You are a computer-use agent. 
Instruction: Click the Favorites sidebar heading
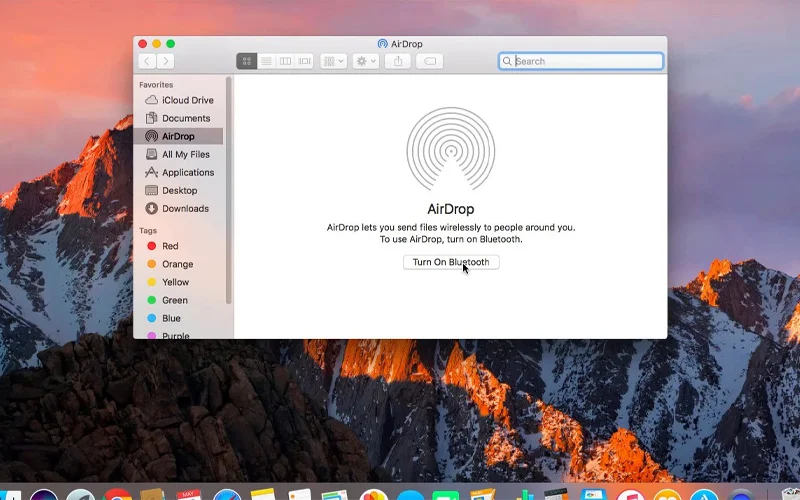[156, 85]
